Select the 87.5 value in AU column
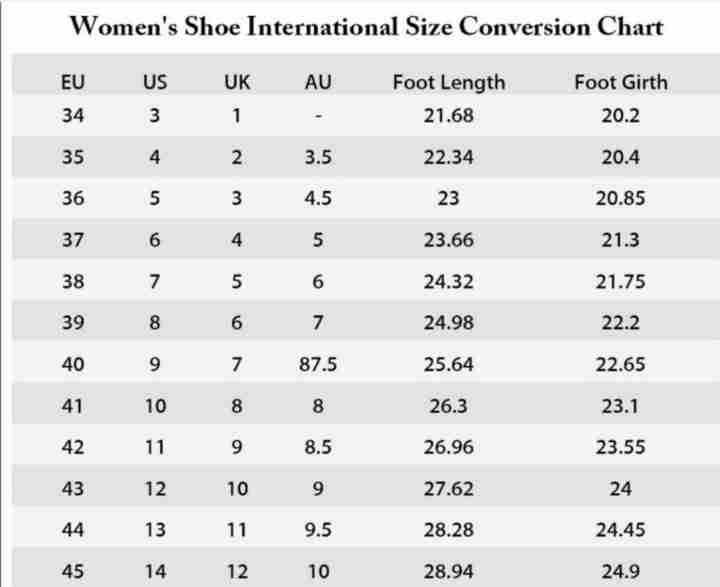 point(318,365)
